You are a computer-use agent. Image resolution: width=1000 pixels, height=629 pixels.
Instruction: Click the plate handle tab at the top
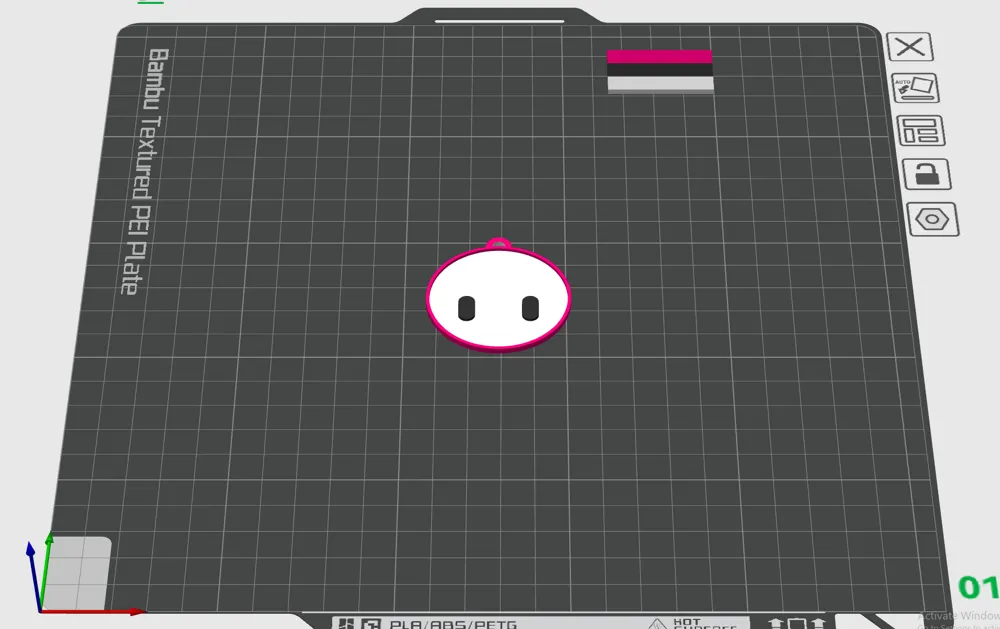pyautogui.click(x=499, y=17)
